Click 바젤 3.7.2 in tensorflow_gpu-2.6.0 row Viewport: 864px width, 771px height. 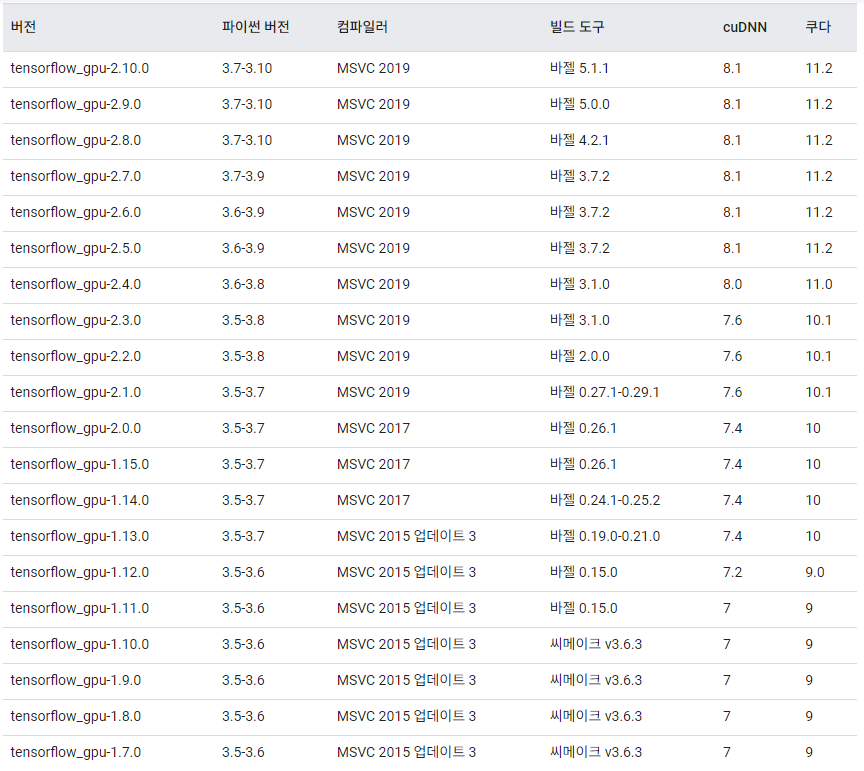580,212
